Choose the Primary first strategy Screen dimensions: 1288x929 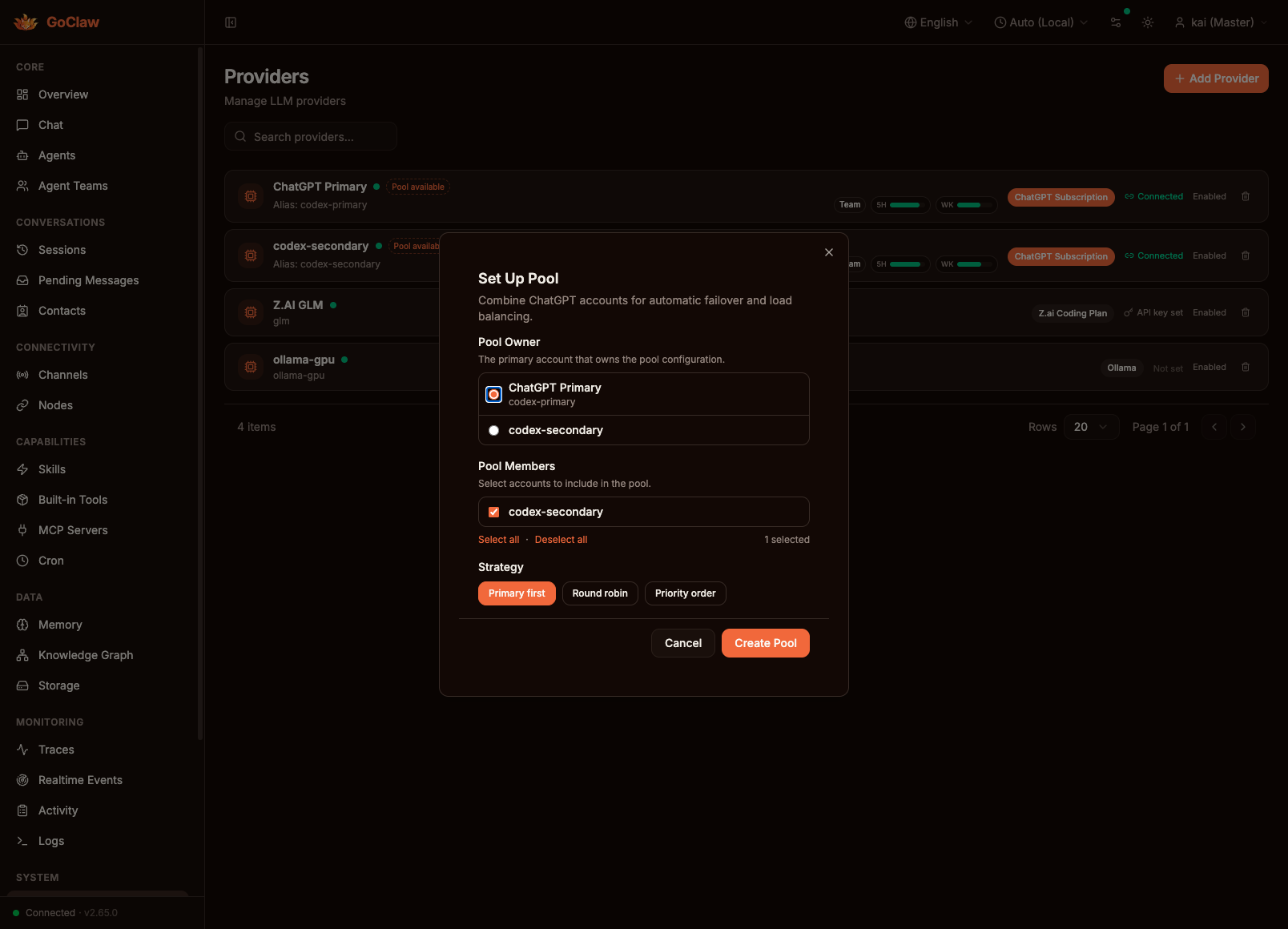[x=517, y=593]
